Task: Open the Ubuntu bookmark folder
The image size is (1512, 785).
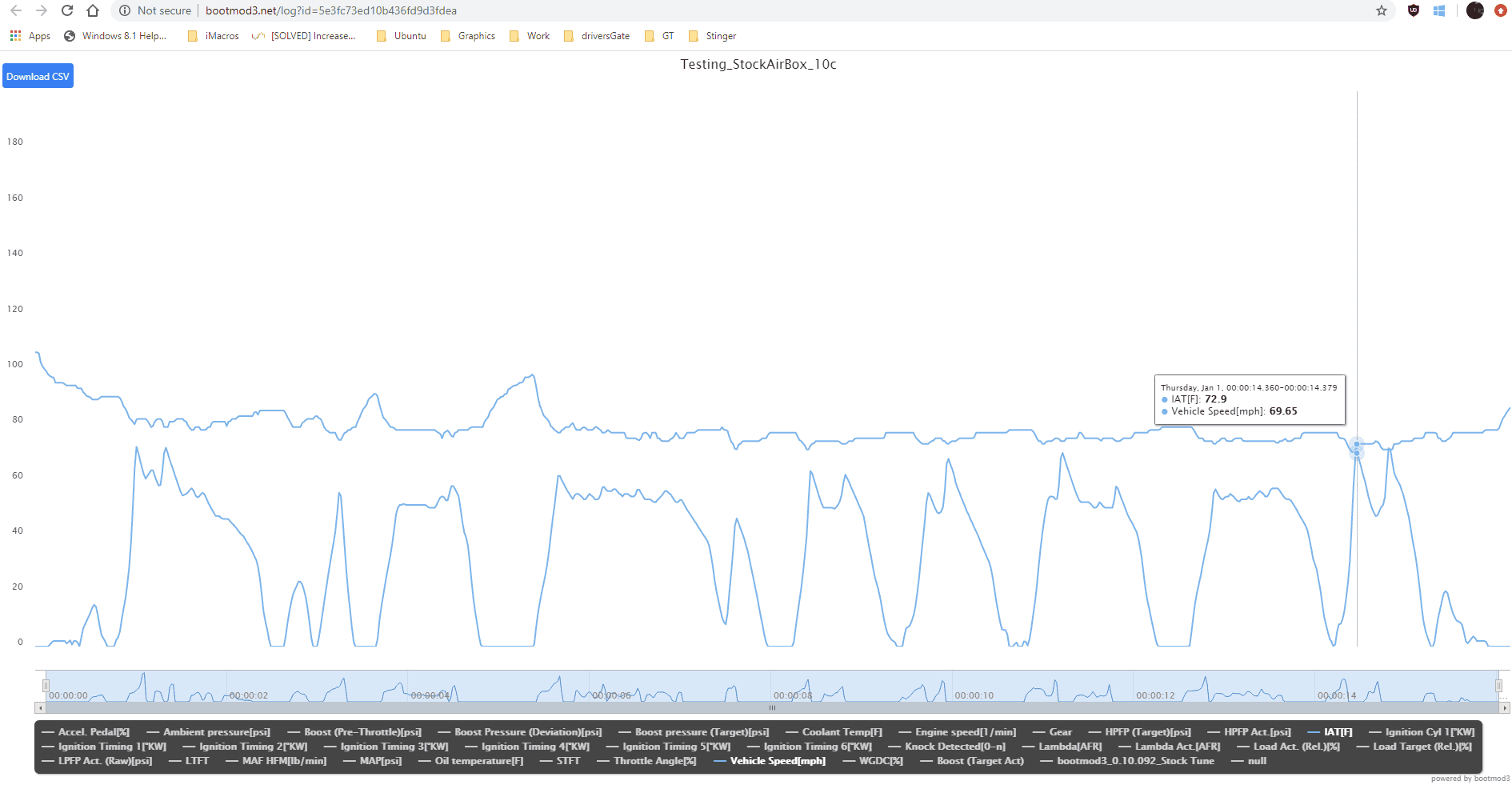Action: tap(401, 36)
